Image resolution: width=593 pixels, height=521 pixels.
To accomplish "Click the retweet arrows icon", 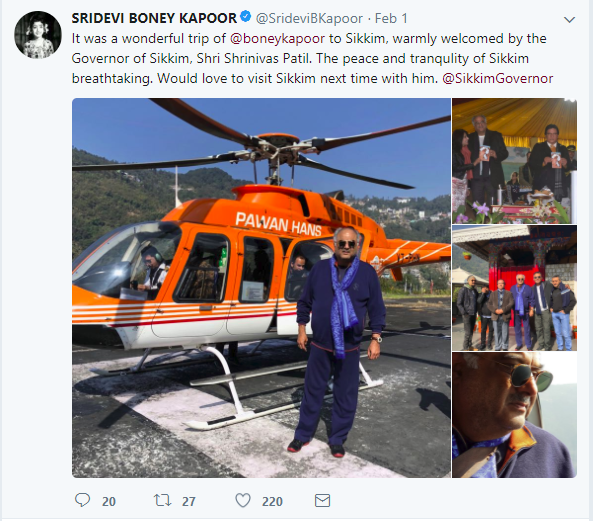I will pyautogui.click(x=162, y=501).
